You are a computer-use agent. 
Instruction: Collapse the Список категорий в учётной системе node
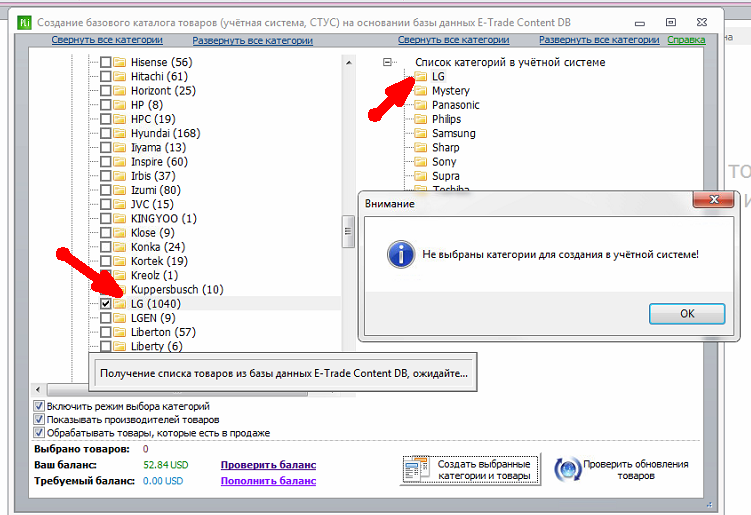click(x=387, y=62)
